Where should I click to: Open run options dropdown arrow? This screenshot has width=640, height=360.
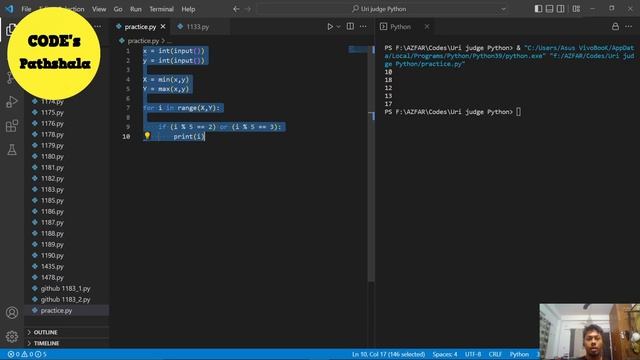338,27
